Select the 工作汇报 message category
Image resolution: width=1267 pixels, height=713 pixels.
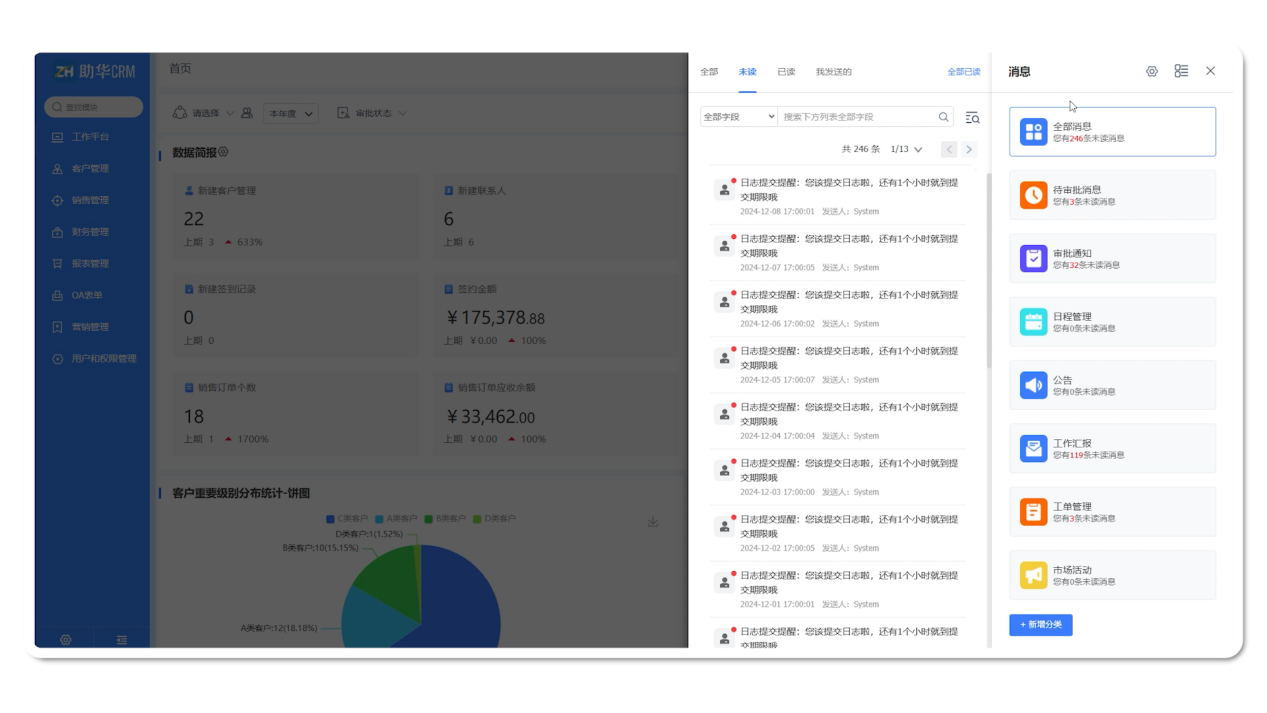click(x=1112, y=449)
